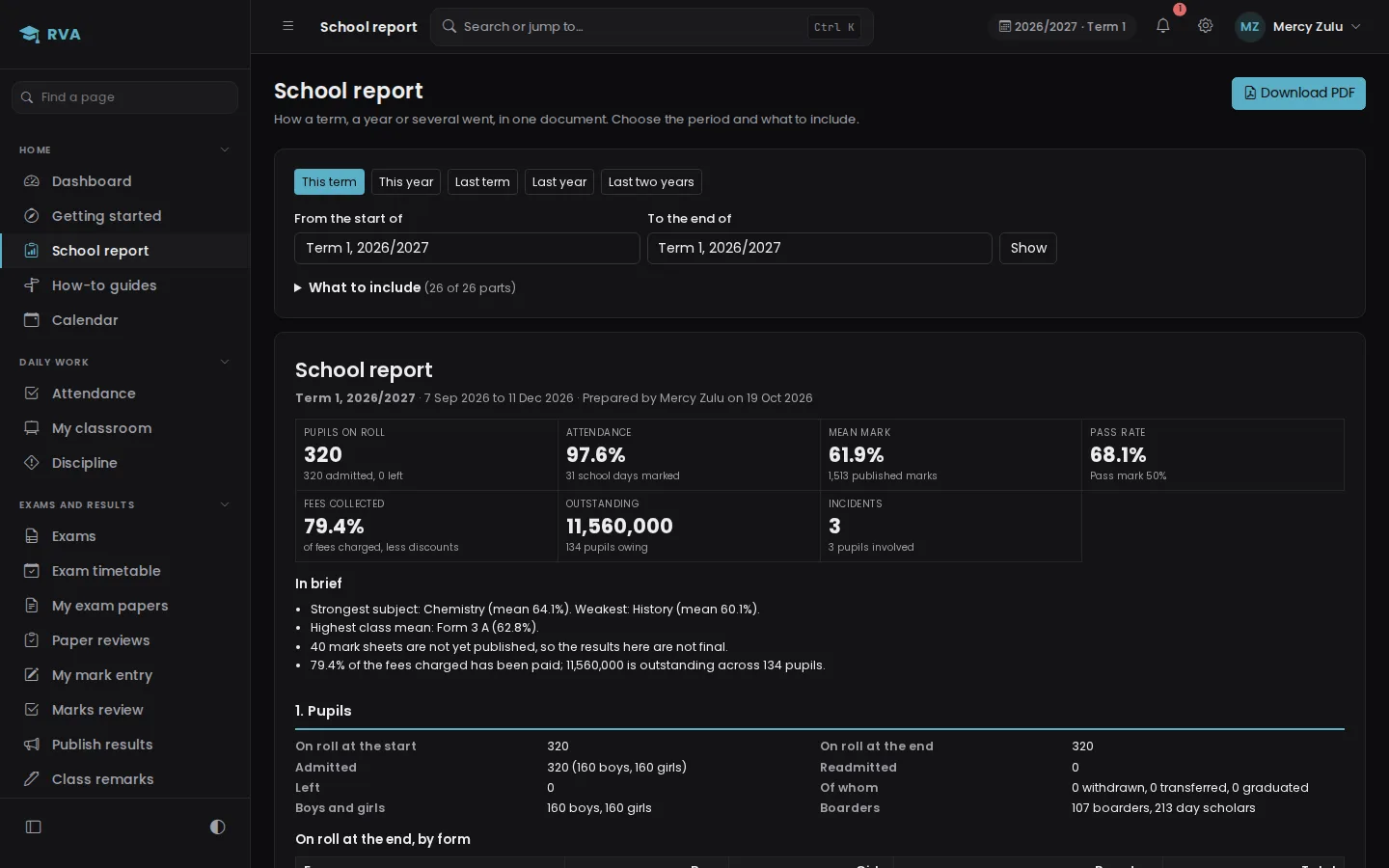Click the Ctrl K shortcut badge
The height and width of the screenshot is (868, 1389).
[x=834, y=27]
